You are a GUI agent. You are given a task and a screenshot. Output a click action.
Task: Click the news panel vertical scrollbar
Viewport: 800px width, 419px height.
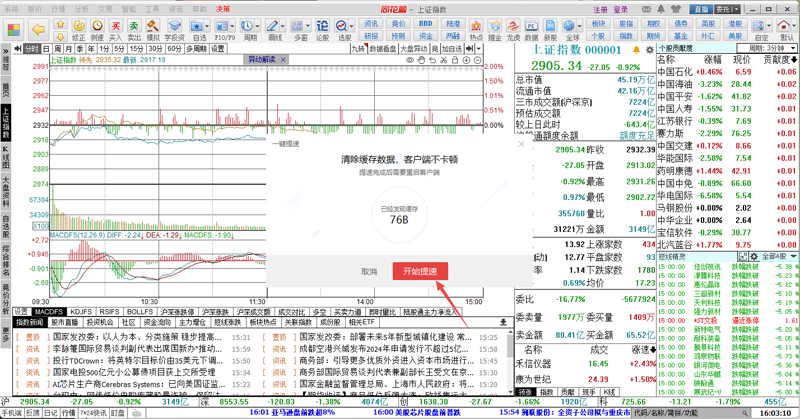[510, 360]
